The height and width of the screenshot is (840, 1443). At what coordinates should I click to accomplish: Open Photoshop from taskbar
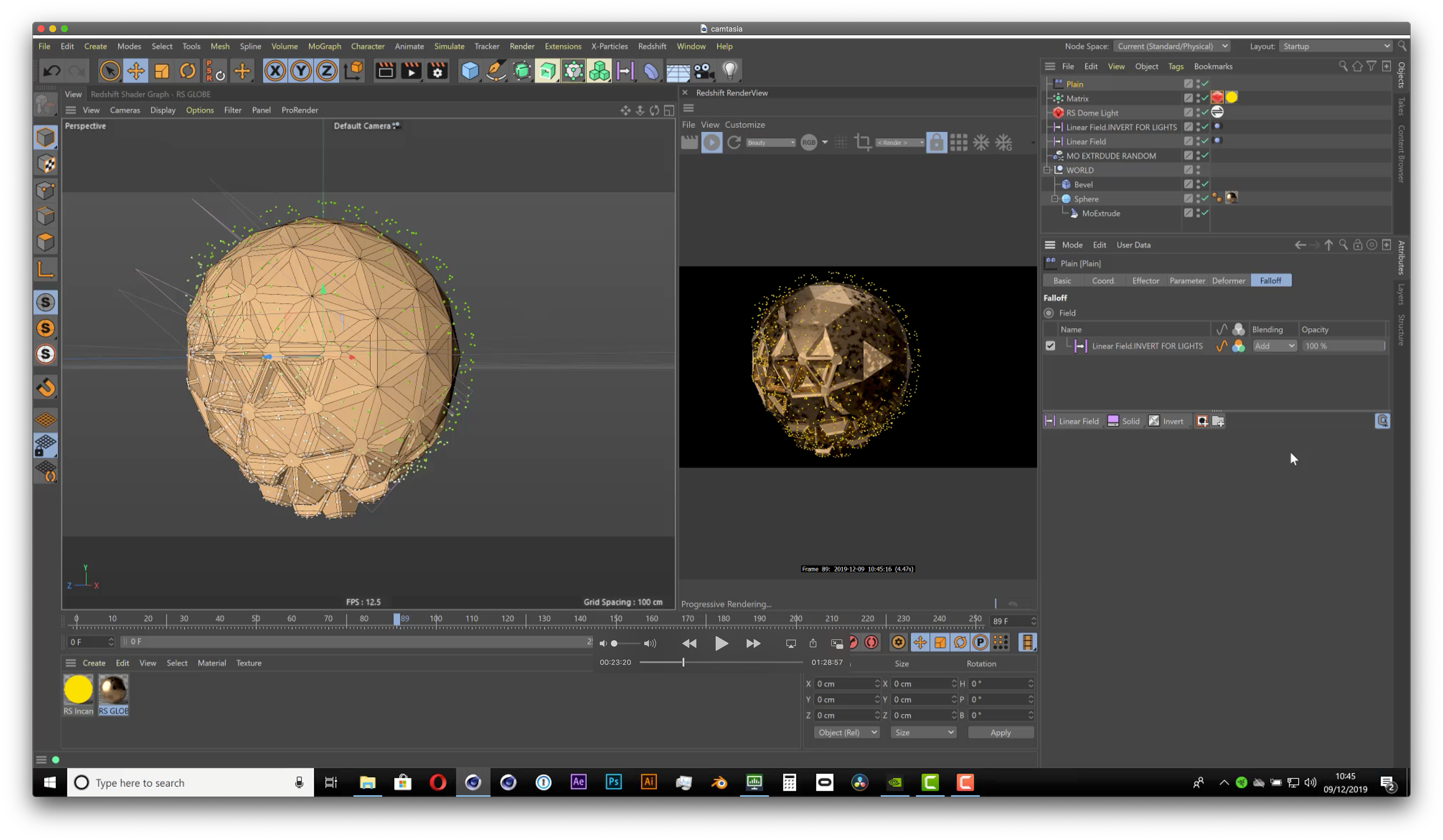click(x=613, y=782)
